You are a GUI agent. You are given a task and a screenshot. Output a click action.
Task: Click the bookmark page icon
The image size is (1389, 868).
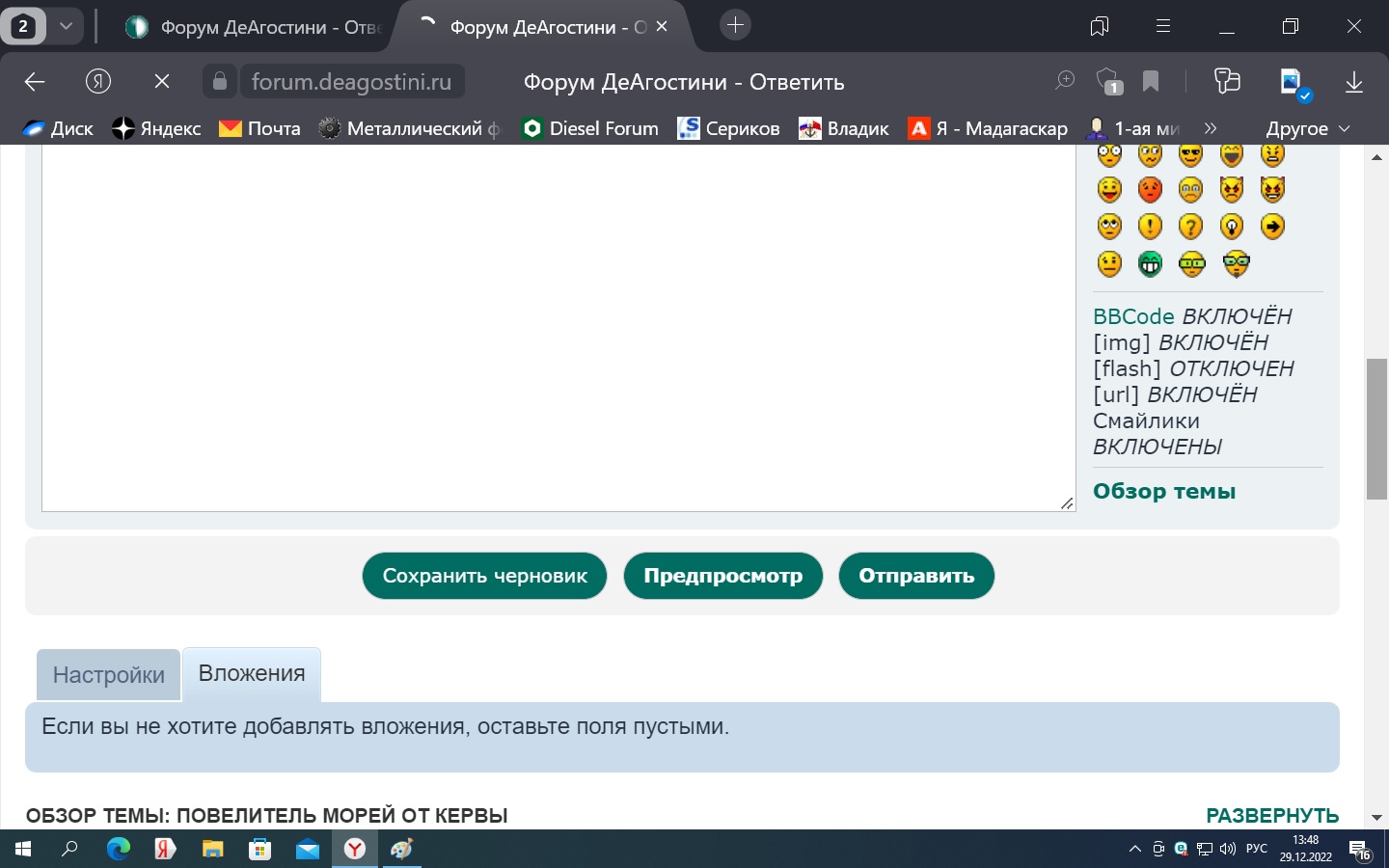point(1150,82)
